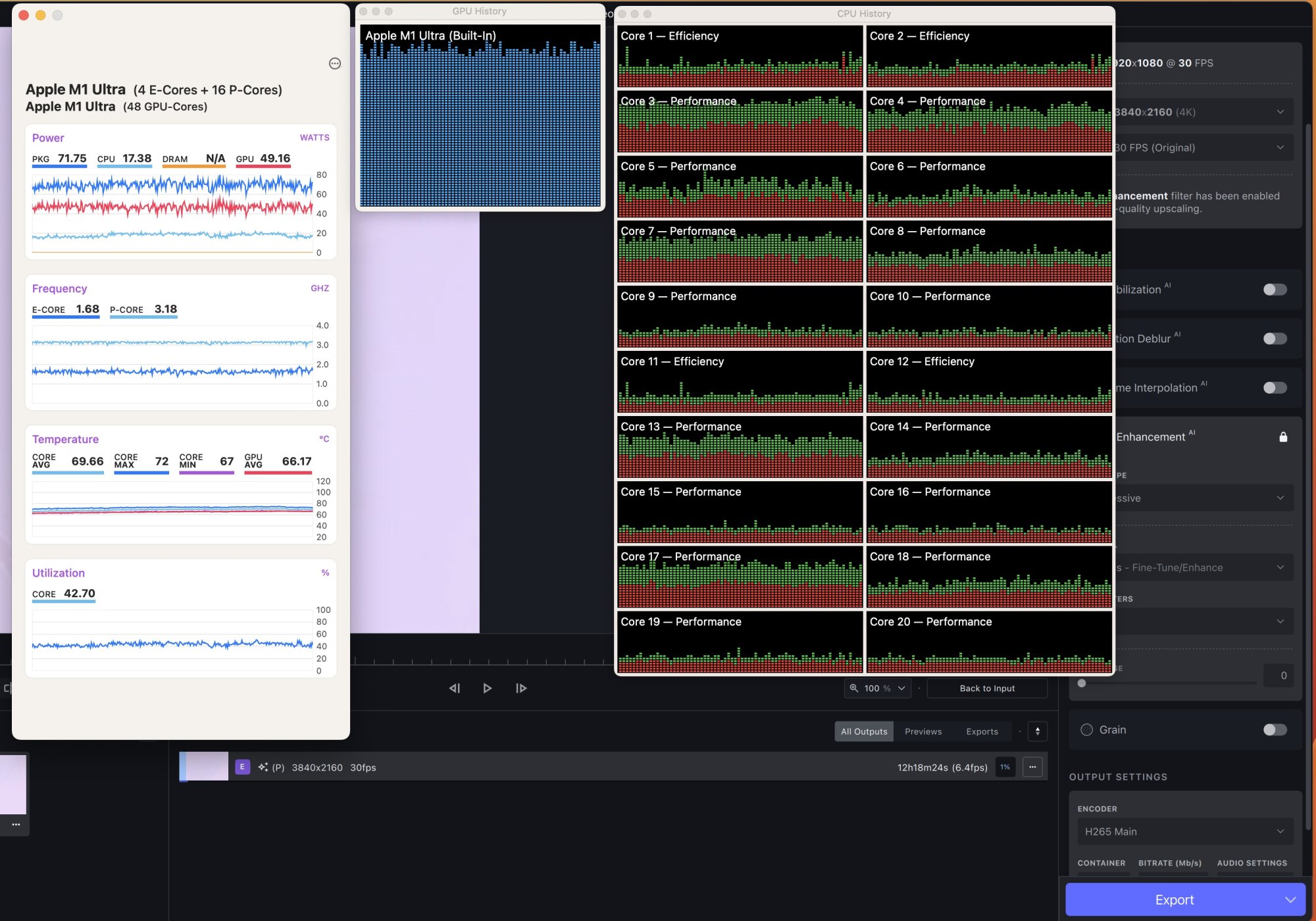The width and height of the screenshot is (1316, 921).
Task: Click the lock icon beside Enhancement
Action: click(1282, 437)
